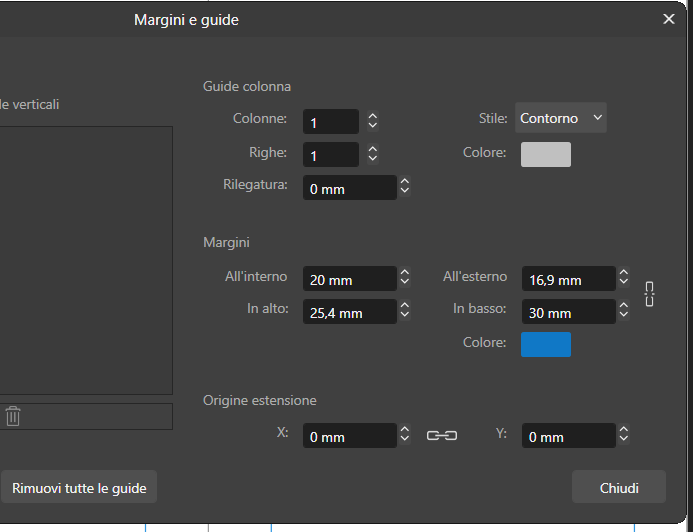Viewport: 693px width, 532px height.
Task: Decrease In alto margin with down arrow
Action: click(404, 315)
